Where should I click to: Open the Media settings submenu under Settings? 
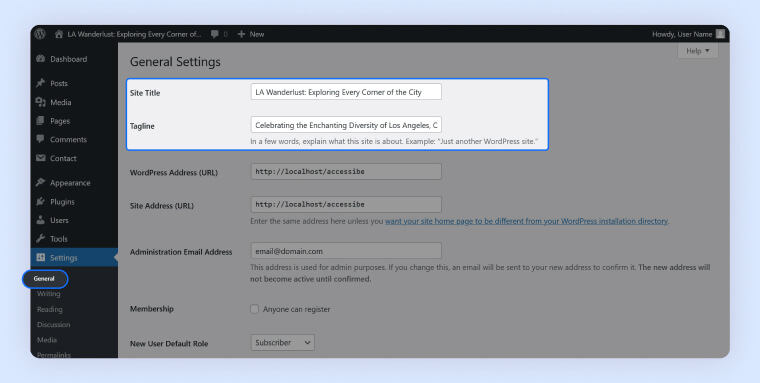47,340
